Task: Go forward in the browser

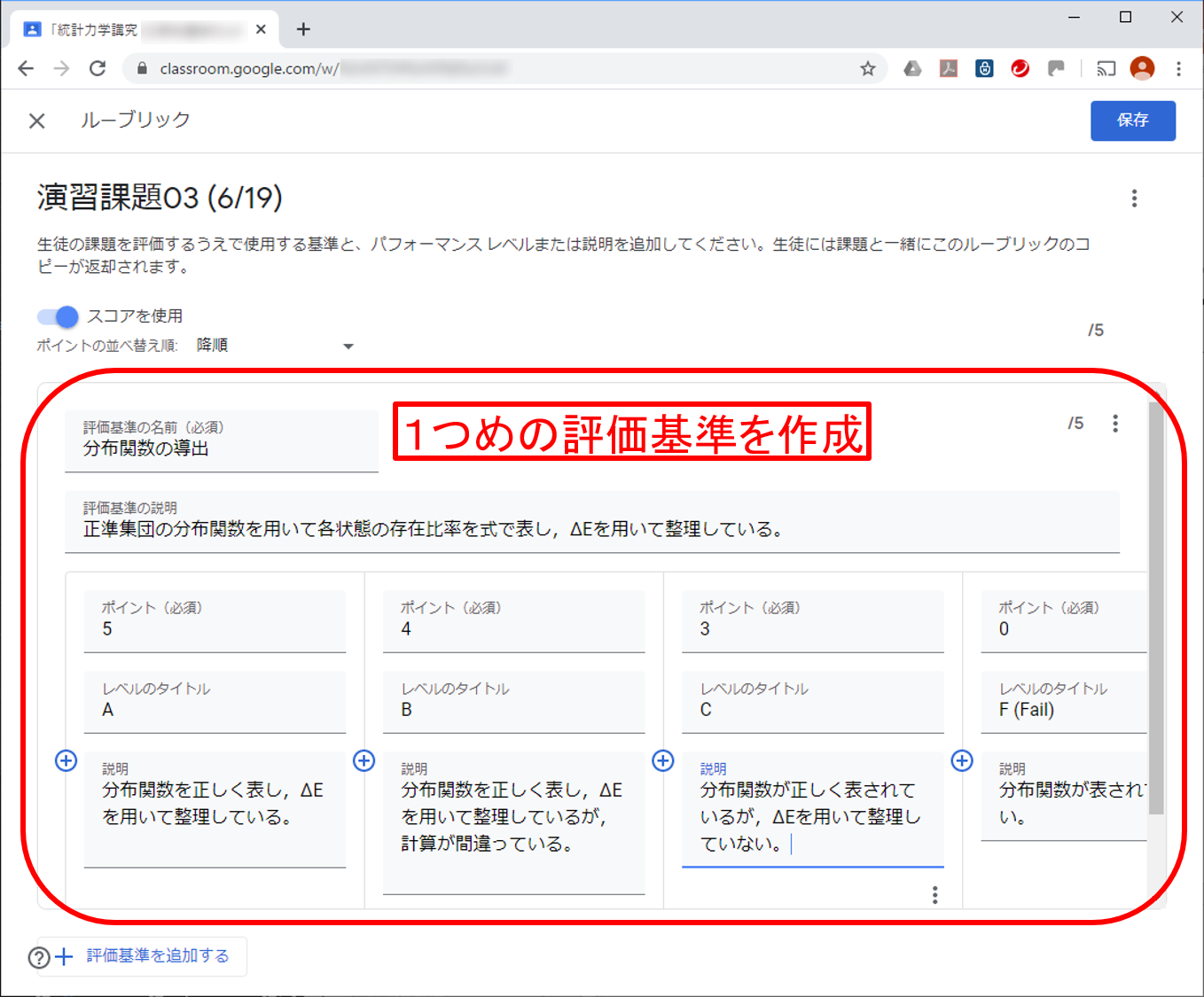Action: tap(61, 68)
